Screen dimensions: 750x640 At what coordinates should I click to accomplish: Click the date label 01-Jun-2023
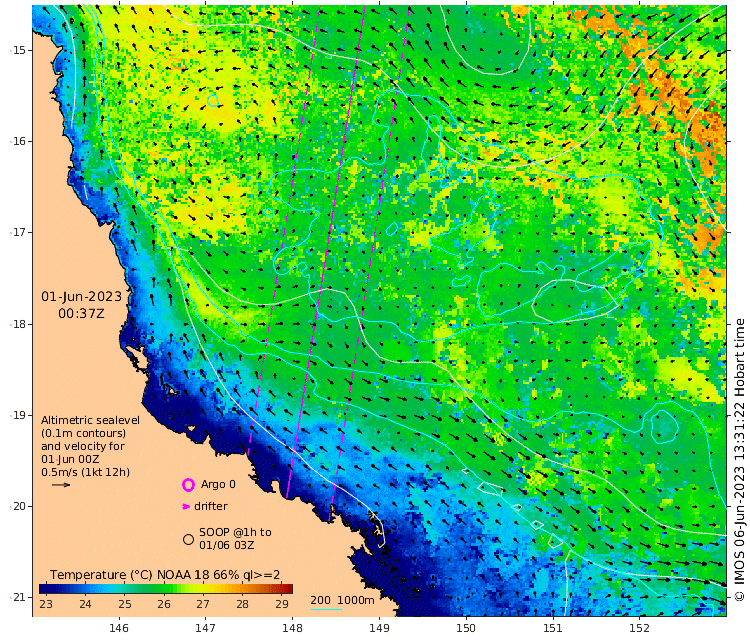[x=81, y=297]
